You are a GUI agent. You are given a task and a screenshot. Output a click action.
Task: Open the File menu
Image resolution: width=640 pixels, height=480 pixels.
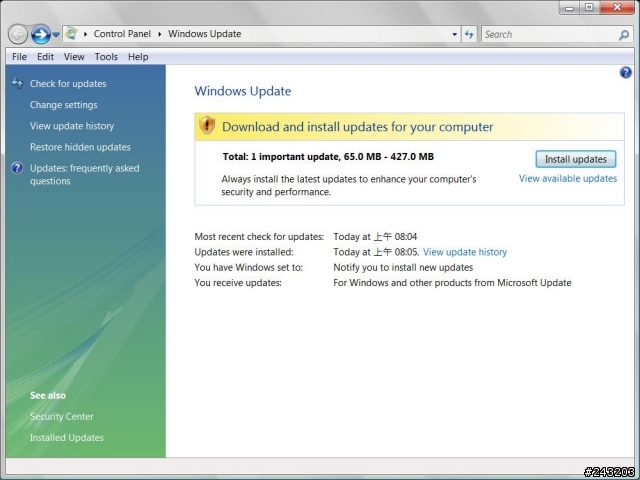(19, 57)
